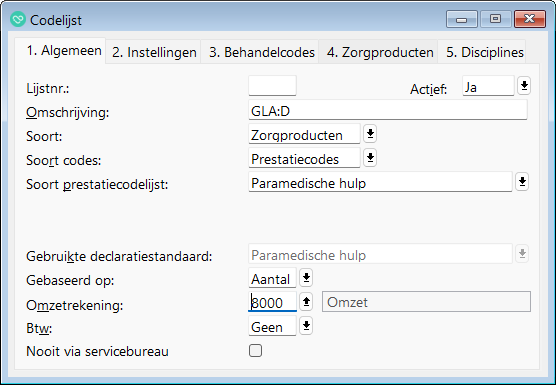Image resolution: width=556 pixels, height=385 pixels.
Task: Maximize the Codelijst window
Action: tap(495, 19)
